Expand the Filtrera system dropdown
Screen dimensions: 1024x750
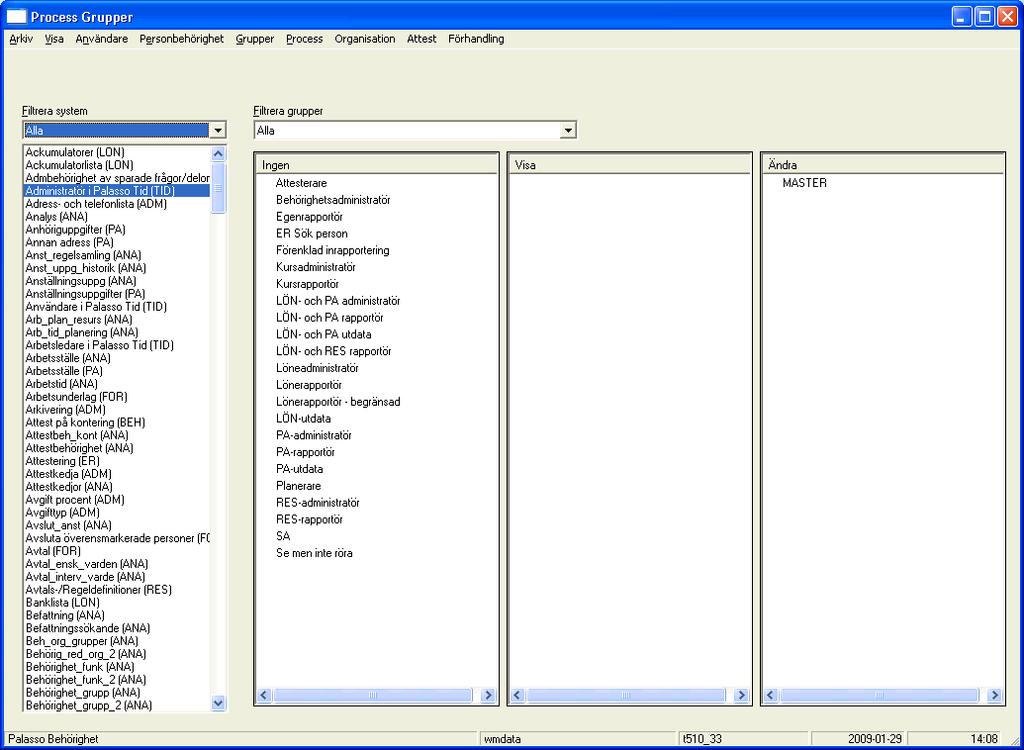tap(218, 131)
